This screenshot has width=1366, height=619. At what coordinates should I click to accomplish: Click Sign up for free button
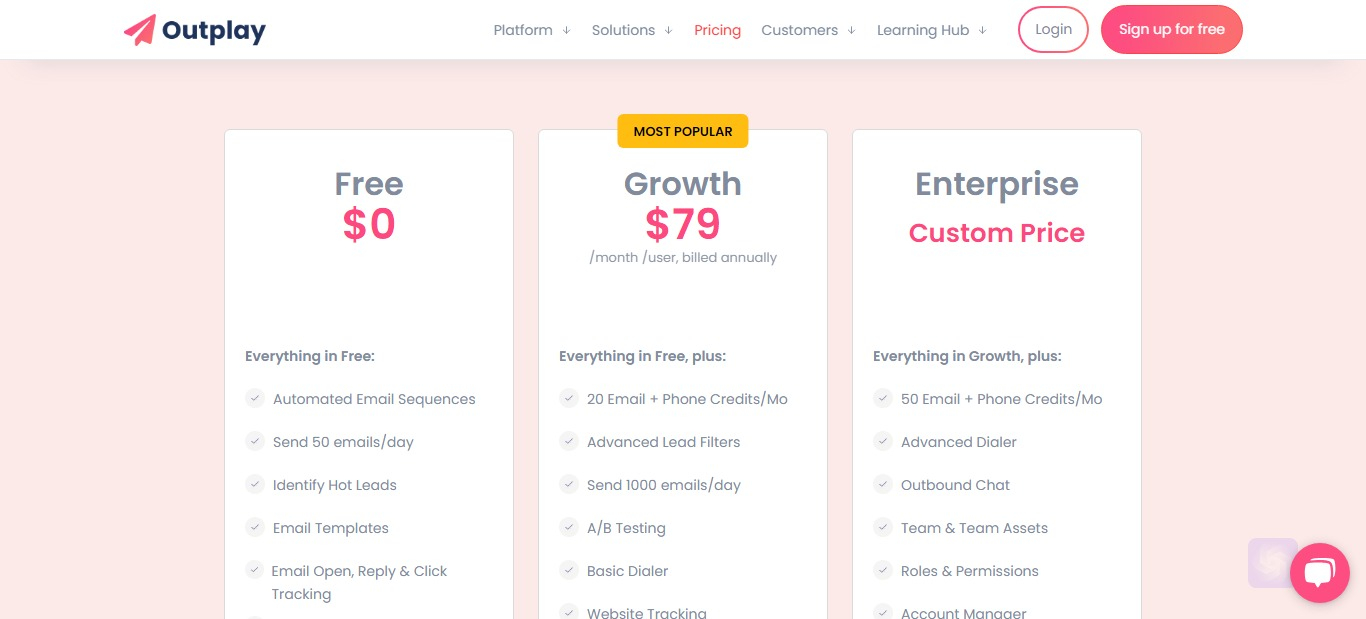(x=1172, y=29)
